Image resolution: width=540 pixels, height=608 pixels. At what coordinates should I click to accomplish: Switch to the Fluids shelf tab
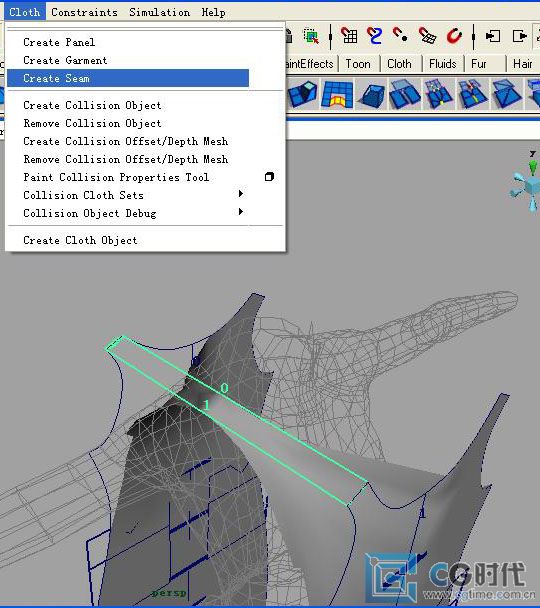click(443, 64)
